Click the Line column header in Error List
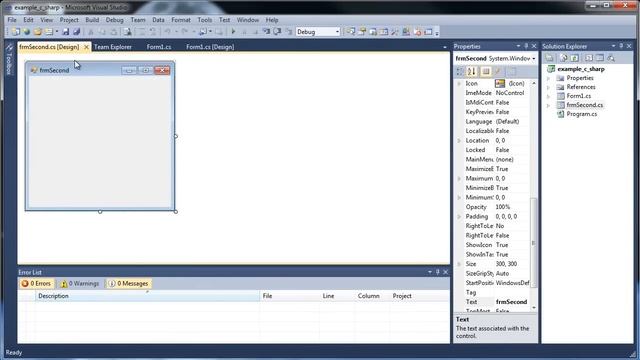The width and height of the screenshot is (640, 360). tap(337, 296)
